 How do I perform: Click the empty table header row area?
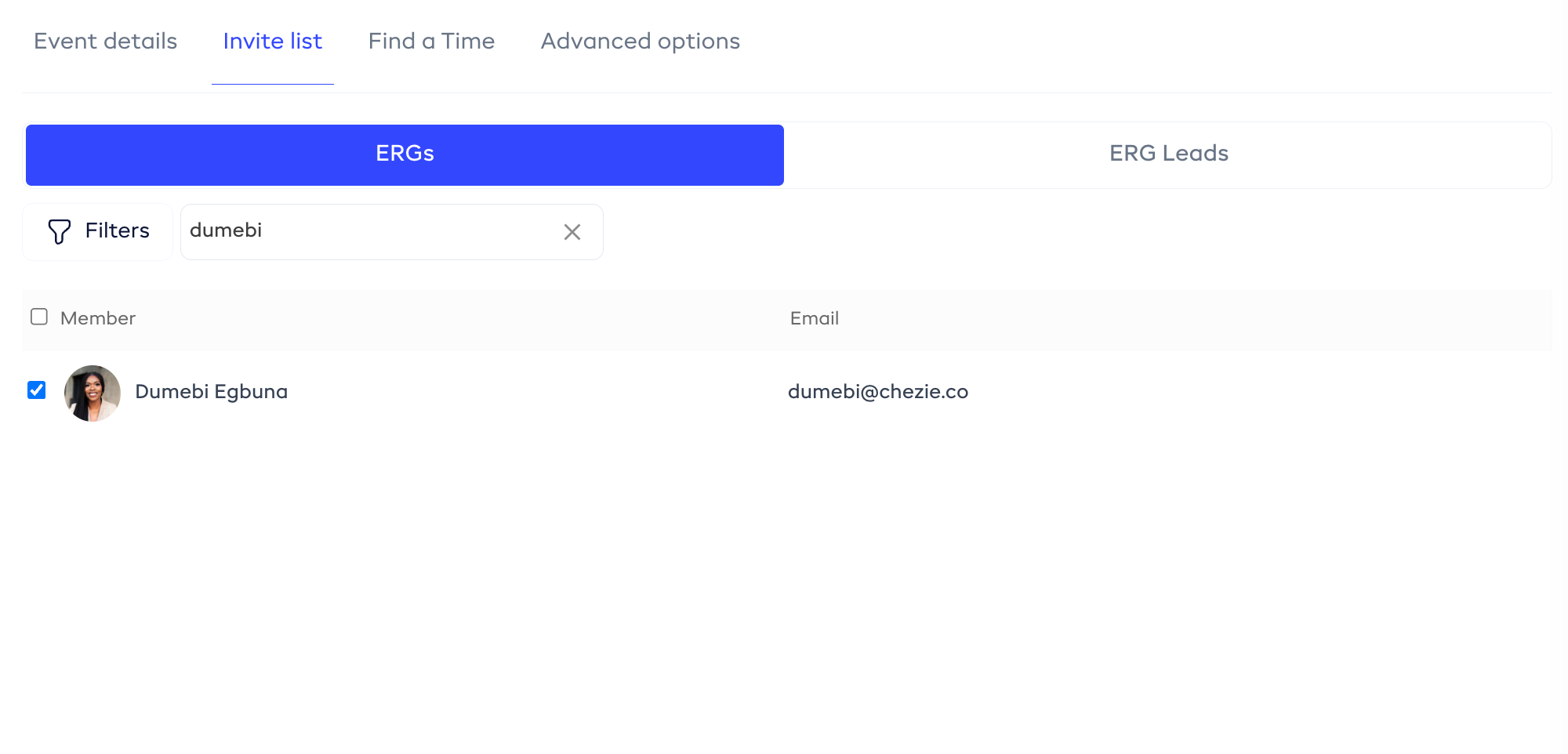1176,319
